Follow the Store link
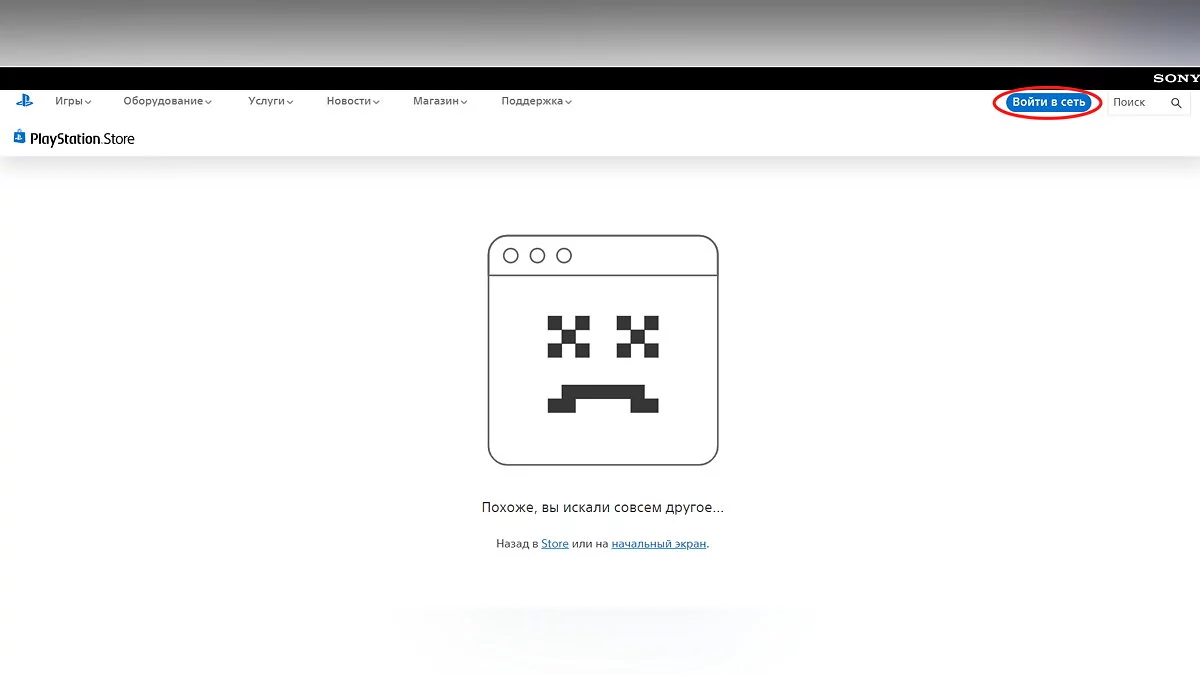The height and width of the screenshot is (675, 1200). pos(555,544)
